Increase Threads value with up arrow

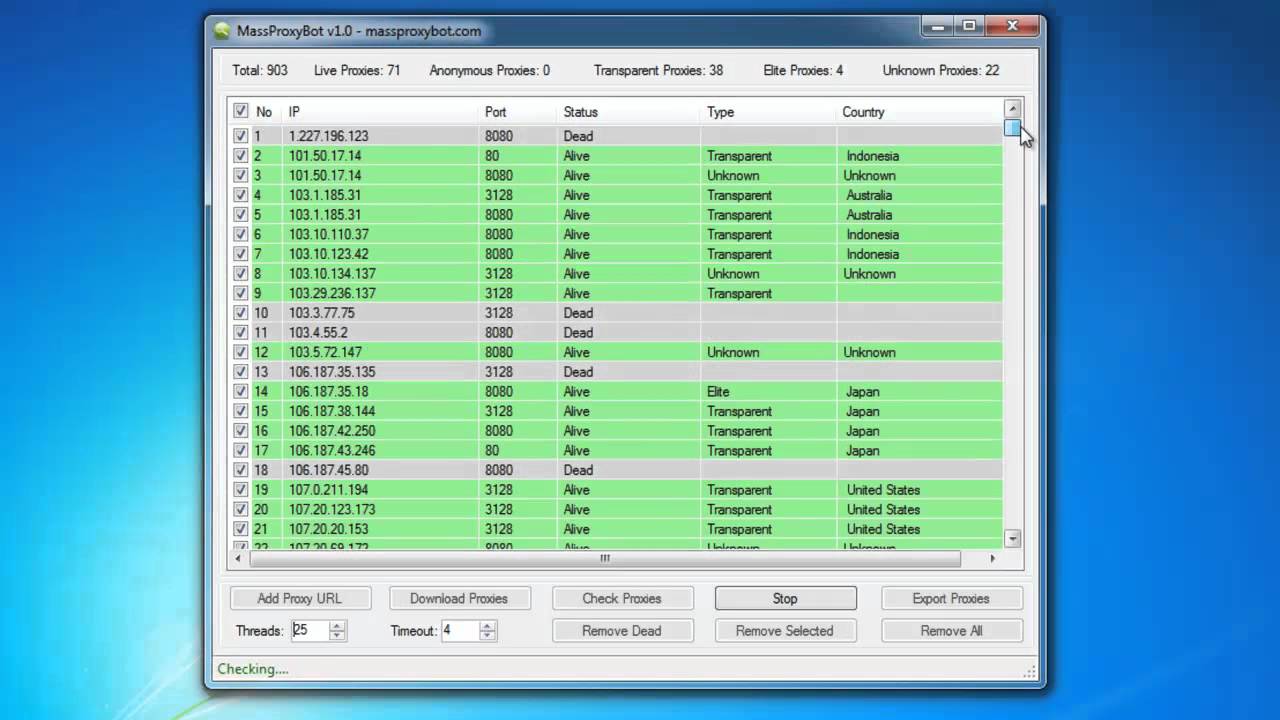coord(337,626)
